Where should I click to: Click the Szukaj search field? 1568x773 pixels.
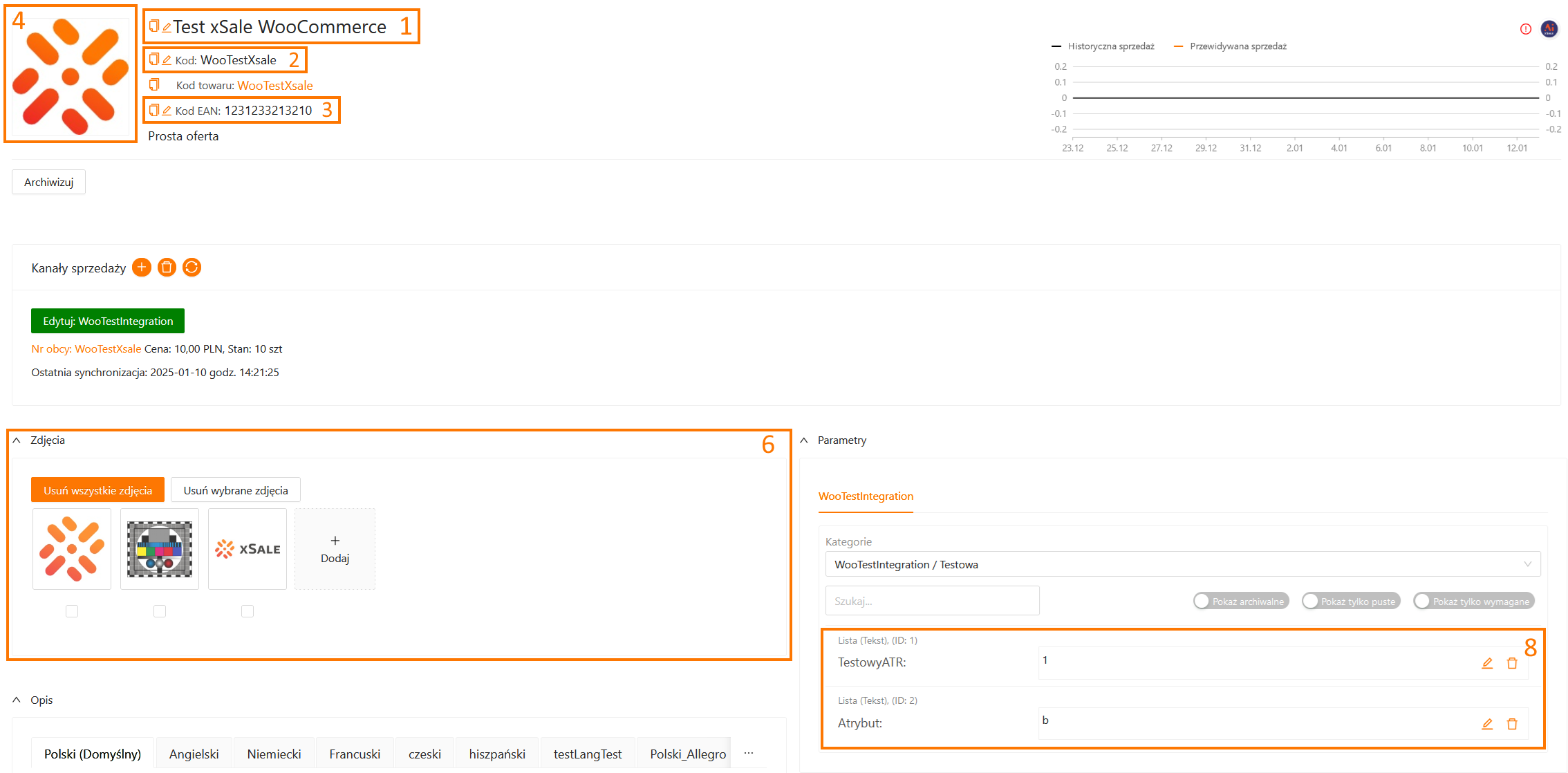pyautogui.click(x=932, y=601)
